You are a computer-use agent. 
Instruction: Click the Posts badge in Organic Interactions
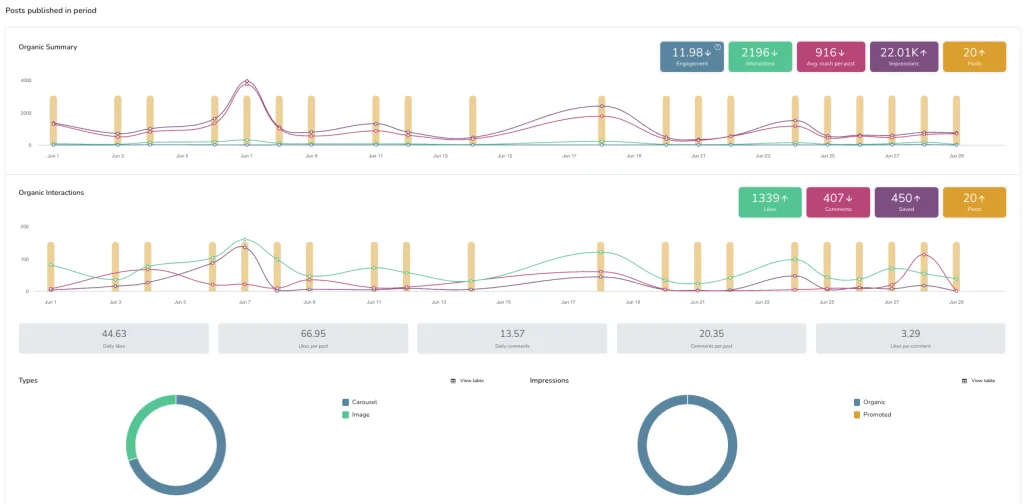(x=974, y=202)
